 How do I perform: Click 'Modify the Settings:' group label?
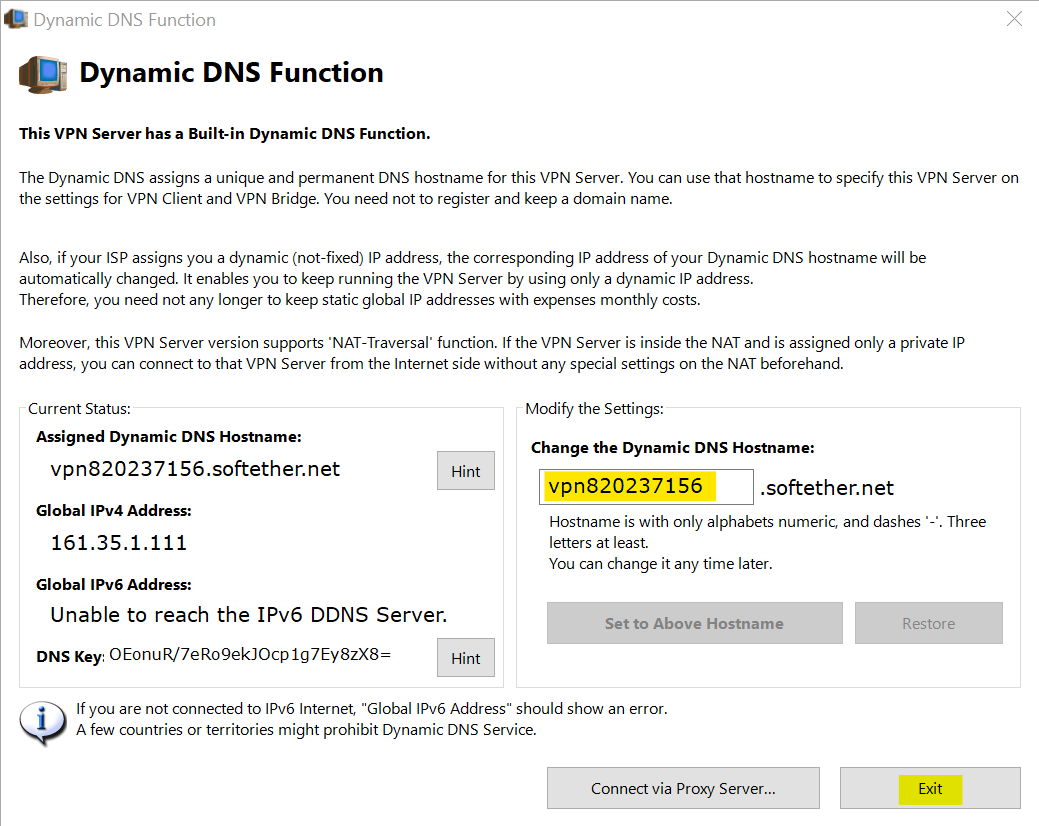(x=594, y=409)
